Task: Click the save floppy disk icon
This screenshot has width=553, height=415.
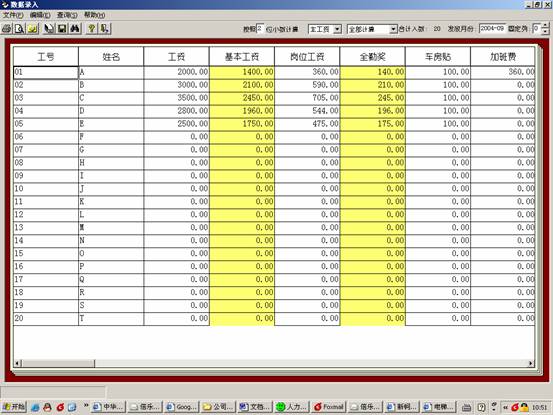Action: point(62,29)
